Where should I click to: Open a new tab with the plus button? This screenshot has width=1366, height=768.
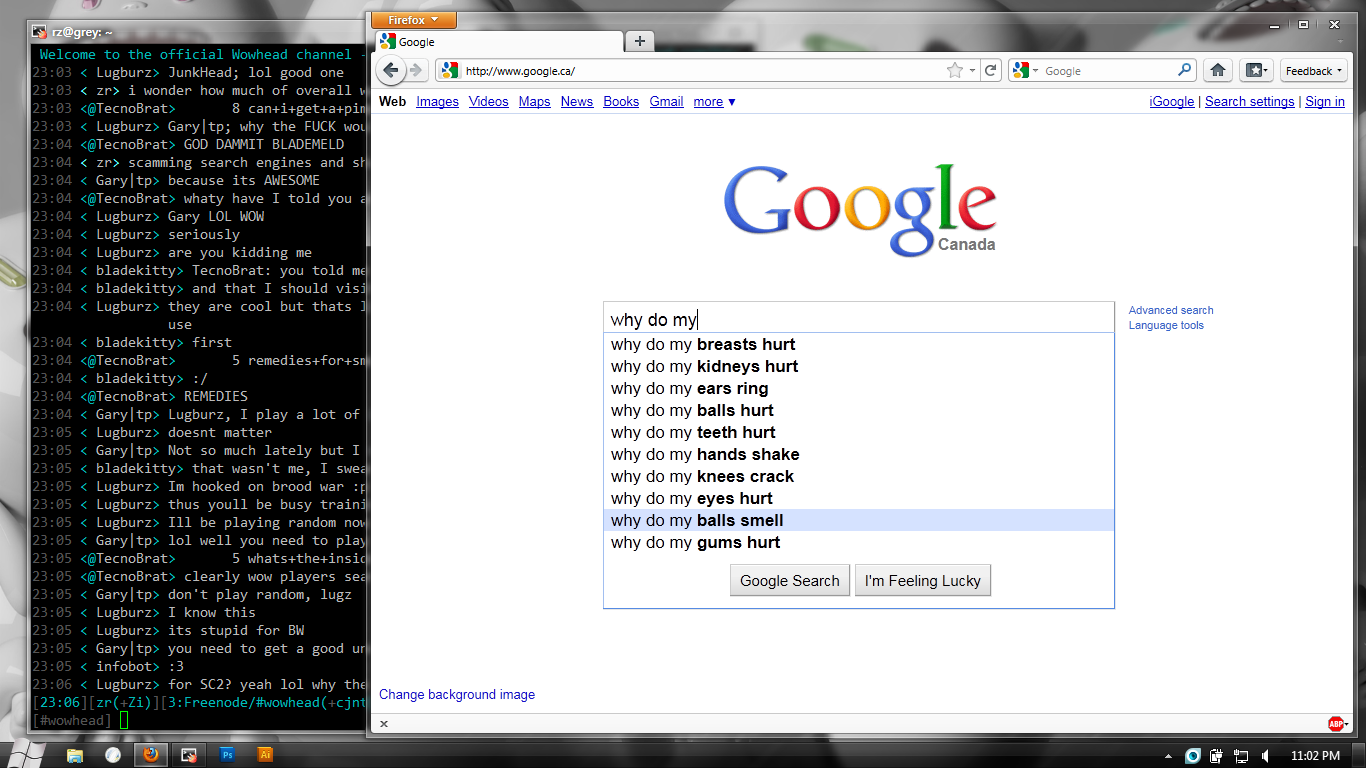coord(640,41)
